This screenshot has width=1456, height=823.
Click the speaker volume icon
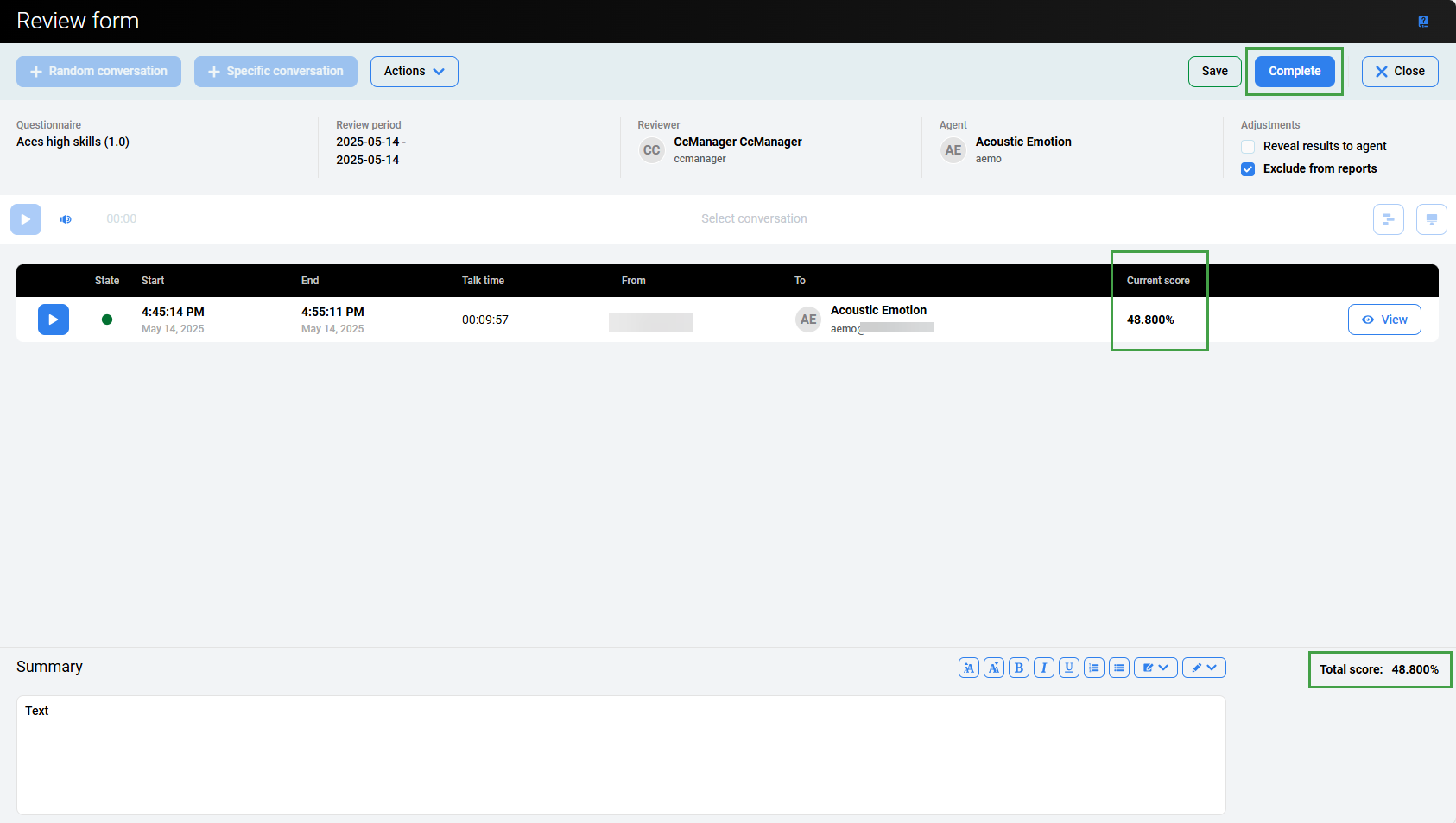point(66,219)
